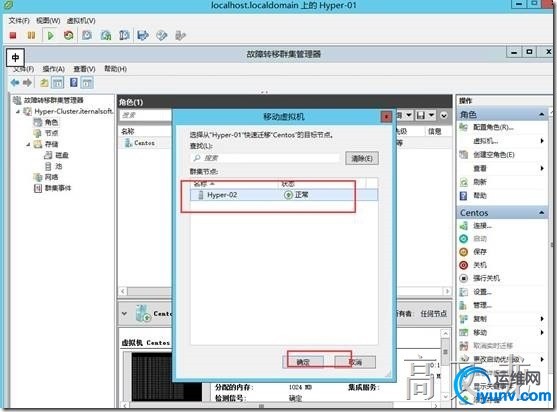Click the green play/start VM icon
The width and height of the screenshot is (557, 412).
pos(50,35)
